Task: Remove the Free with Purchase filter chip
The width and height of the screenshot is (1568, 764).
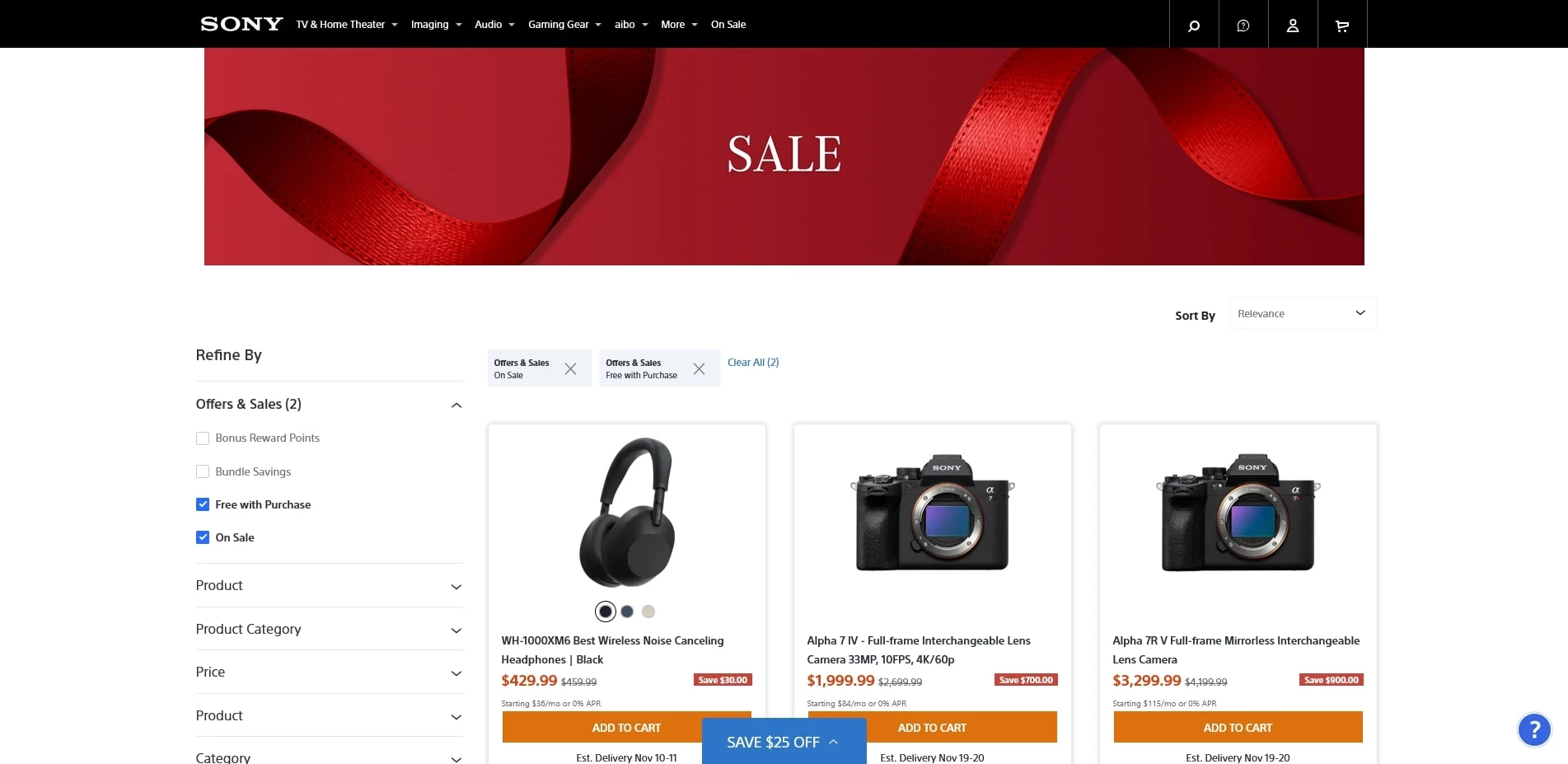Action: tap(699, 369)
